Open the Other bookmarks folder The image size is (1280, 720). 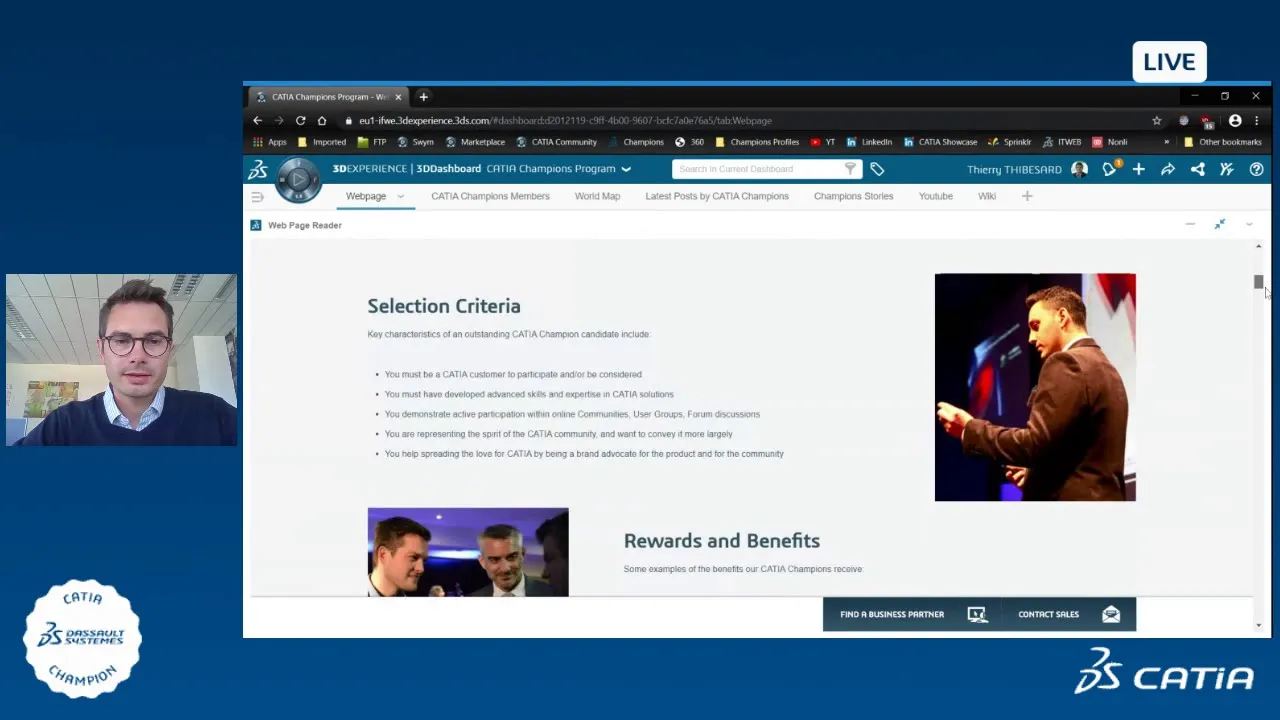point(1222,142)
